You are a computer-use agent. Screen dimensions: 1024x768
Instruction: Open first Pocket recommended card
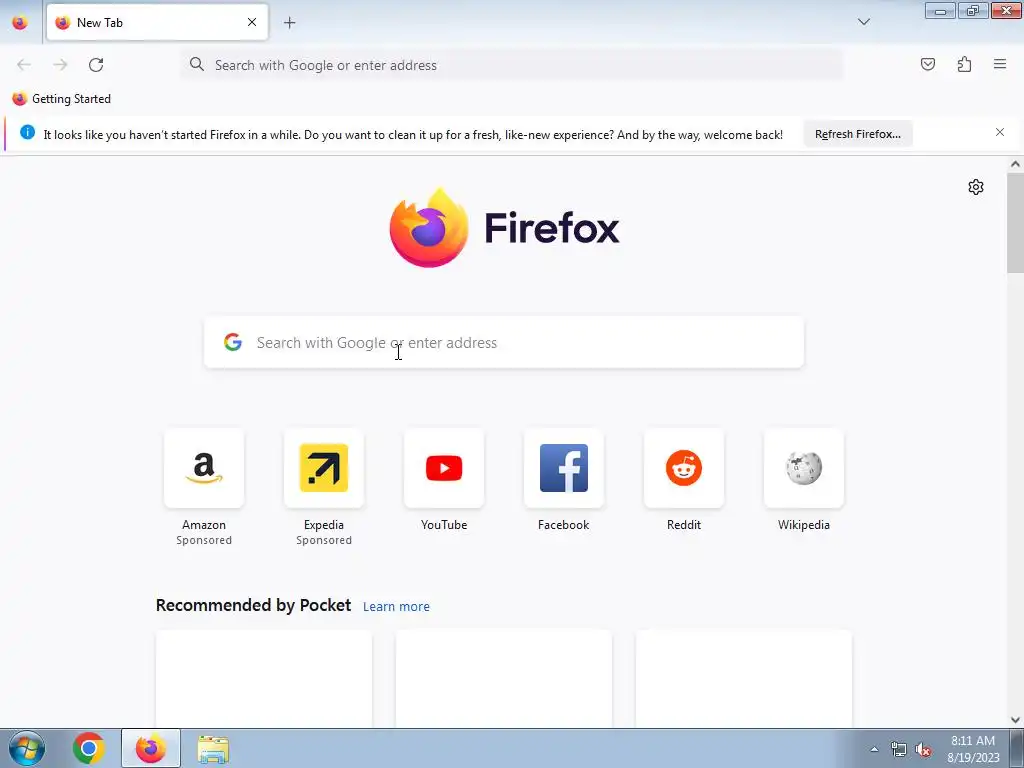pyautogui.click(x=264, y=678)
